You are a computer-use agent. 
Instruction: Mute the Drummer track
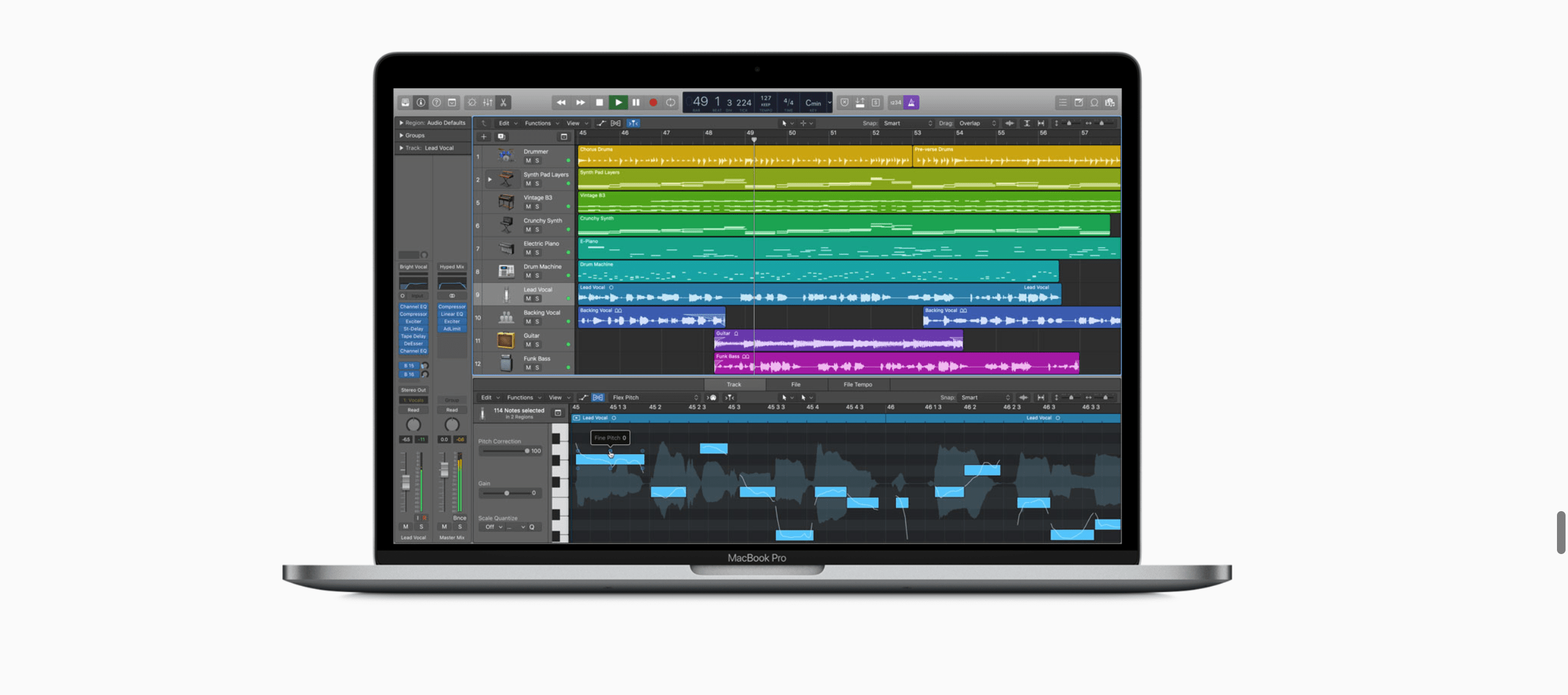[x=528, y=161]
